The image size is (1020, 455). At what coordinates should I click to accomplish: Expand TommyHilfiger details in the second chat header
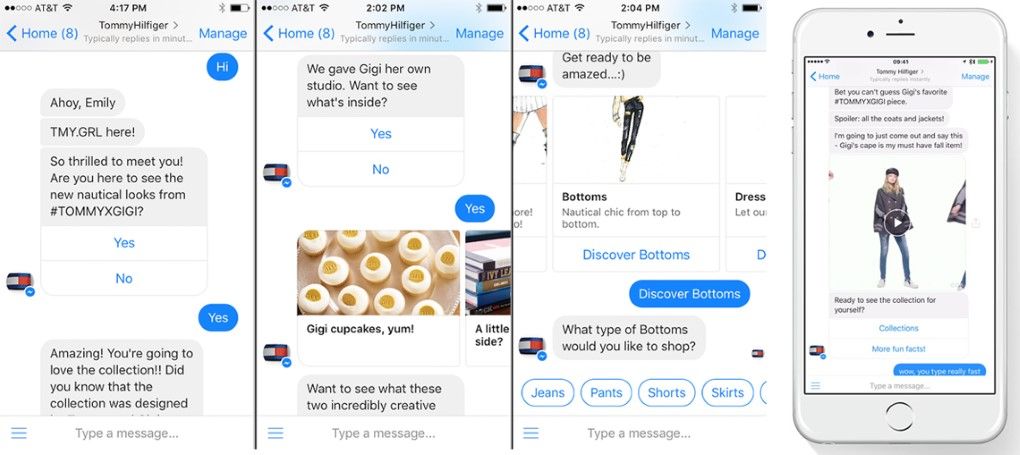396,25
